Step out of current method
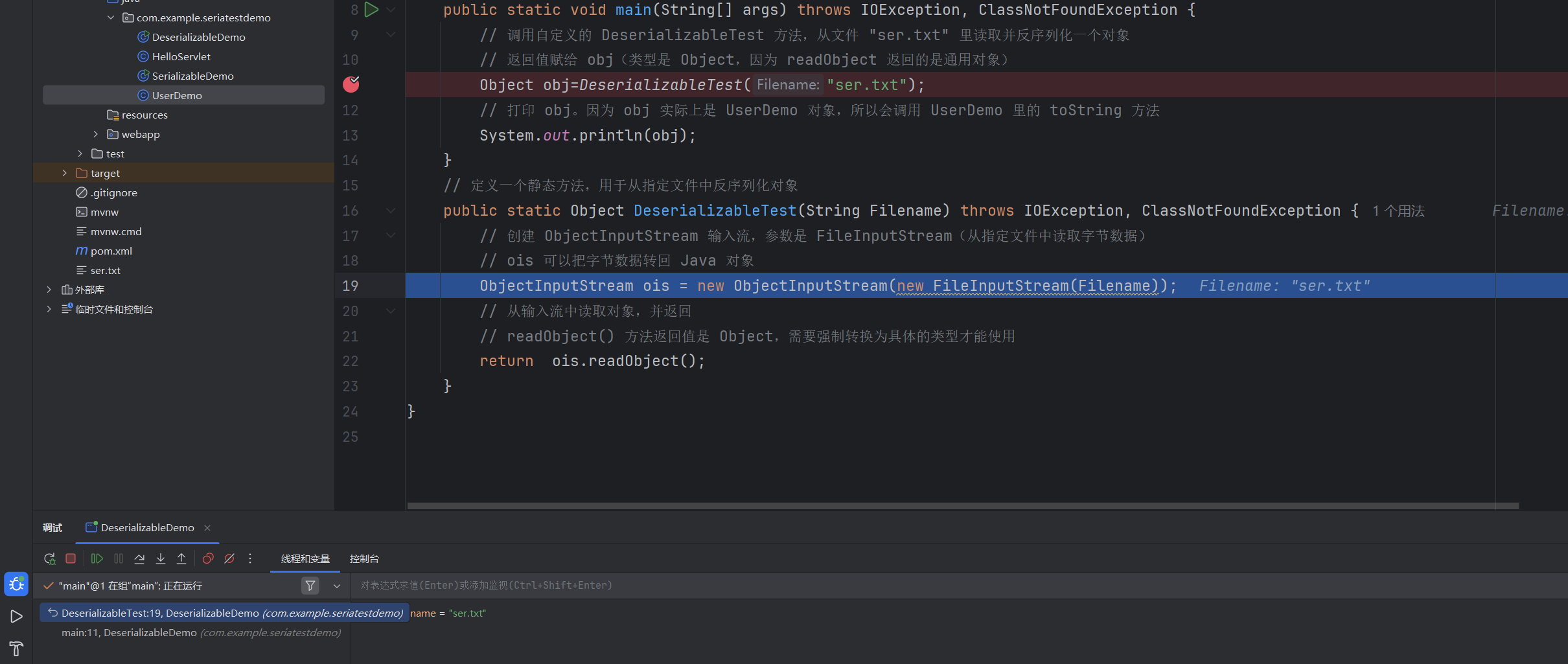Image resolution: width=1568 pixels, height=664 pixels. pos(181,558)
